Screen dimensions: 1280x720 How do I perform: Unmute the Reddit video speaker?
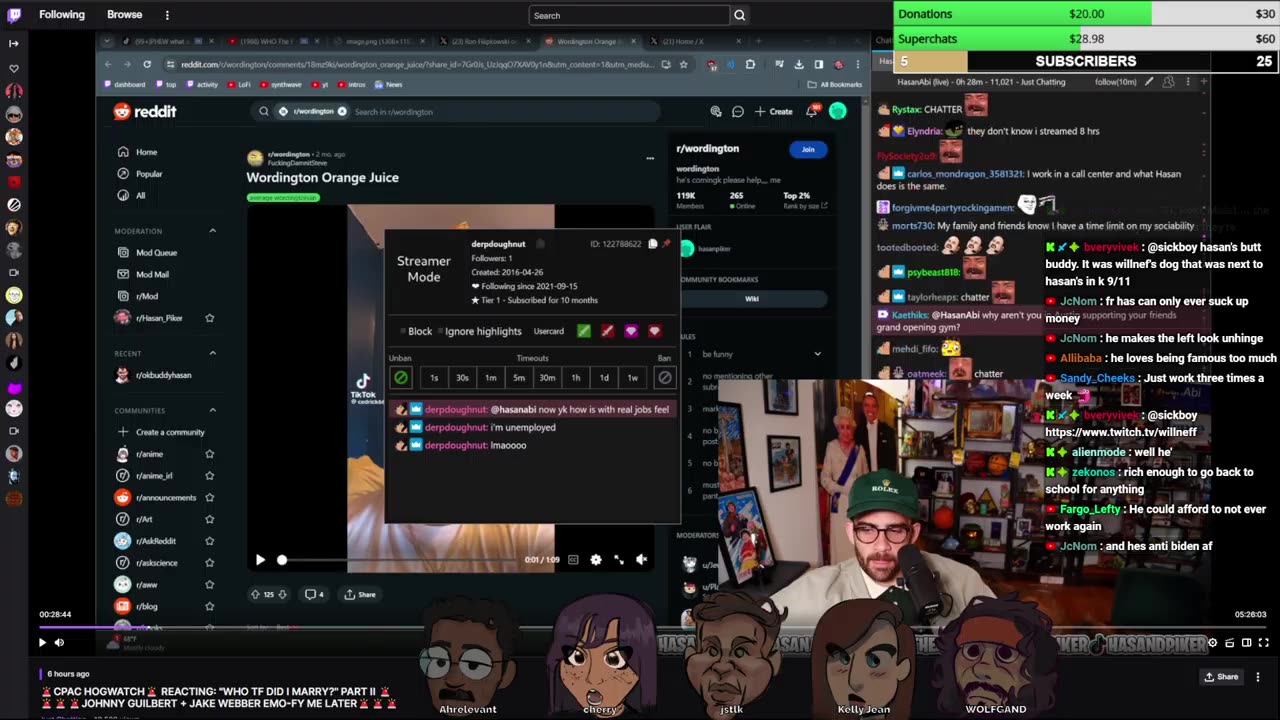[642, 560]
